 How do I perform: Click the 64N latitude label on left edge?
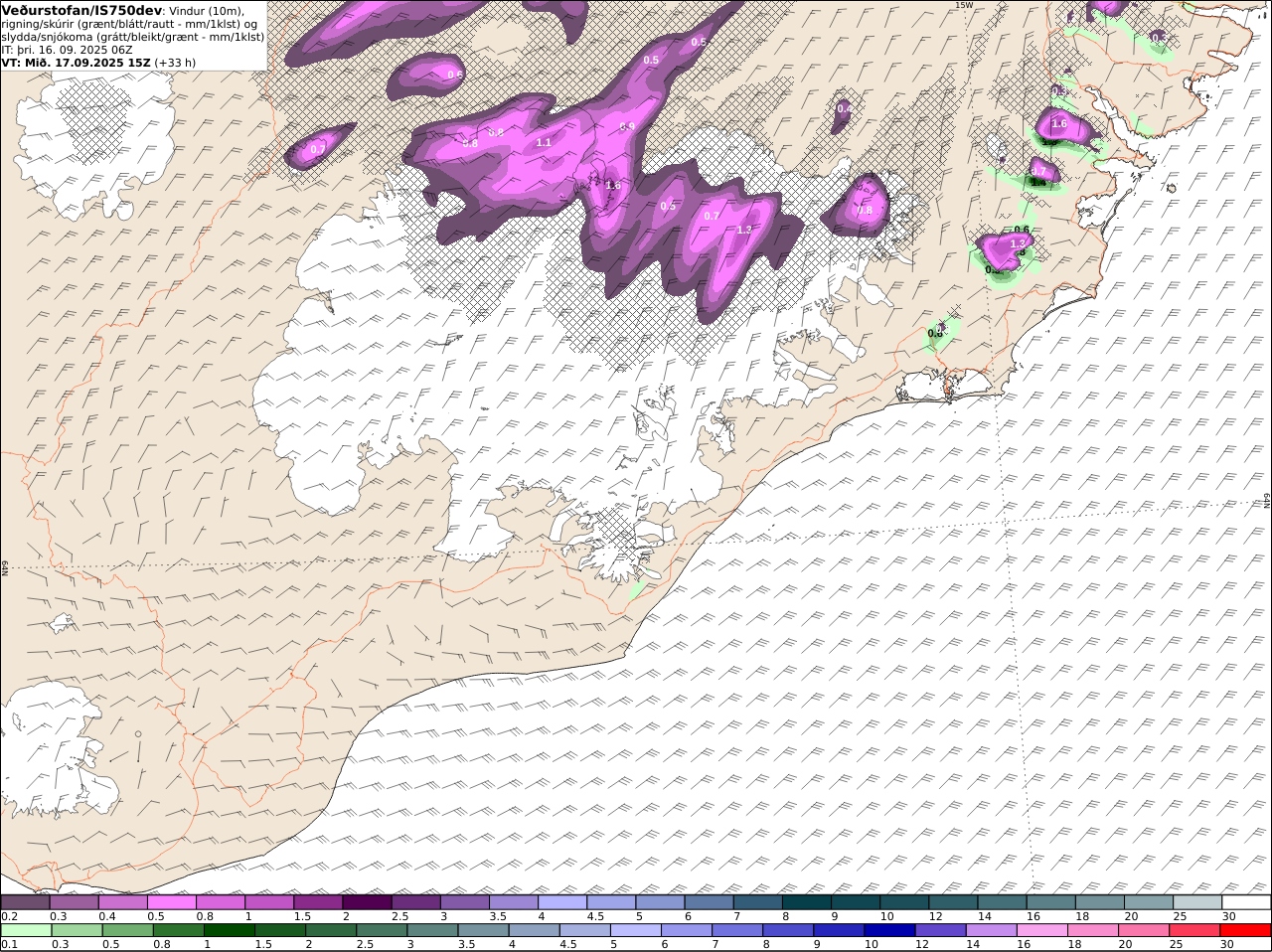pyautogui.click(x=5, y=566)
